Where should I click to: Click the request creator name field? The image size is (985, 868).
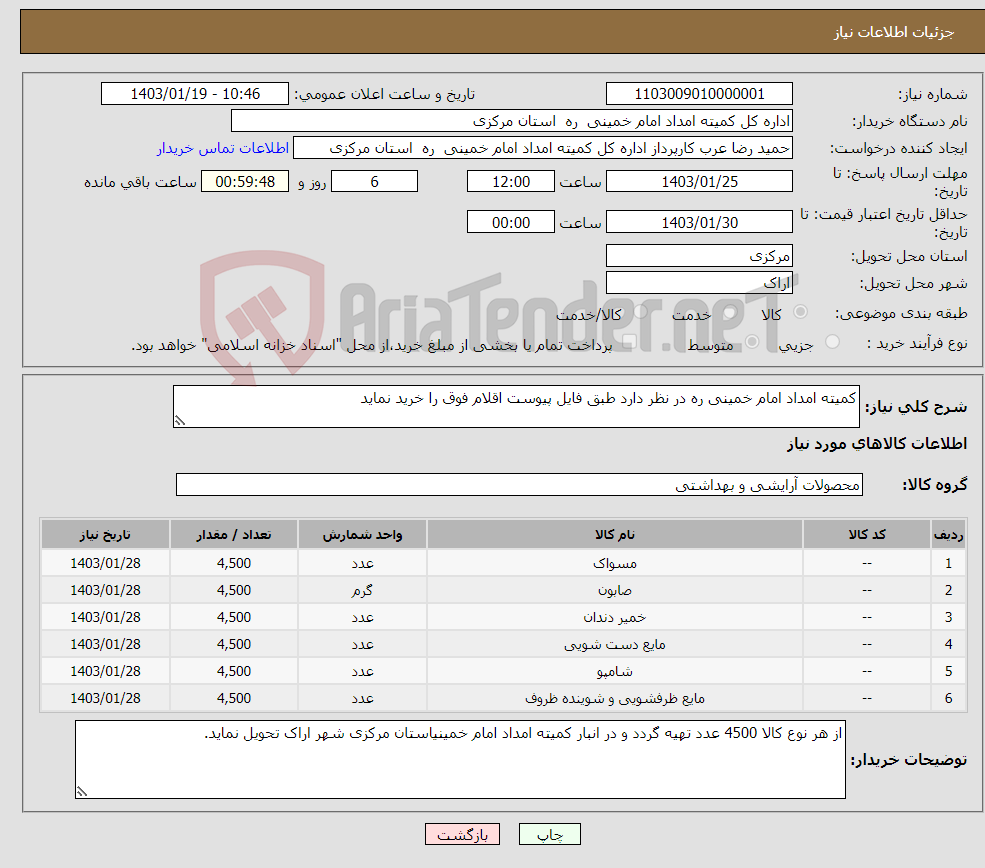coord(543,148)
